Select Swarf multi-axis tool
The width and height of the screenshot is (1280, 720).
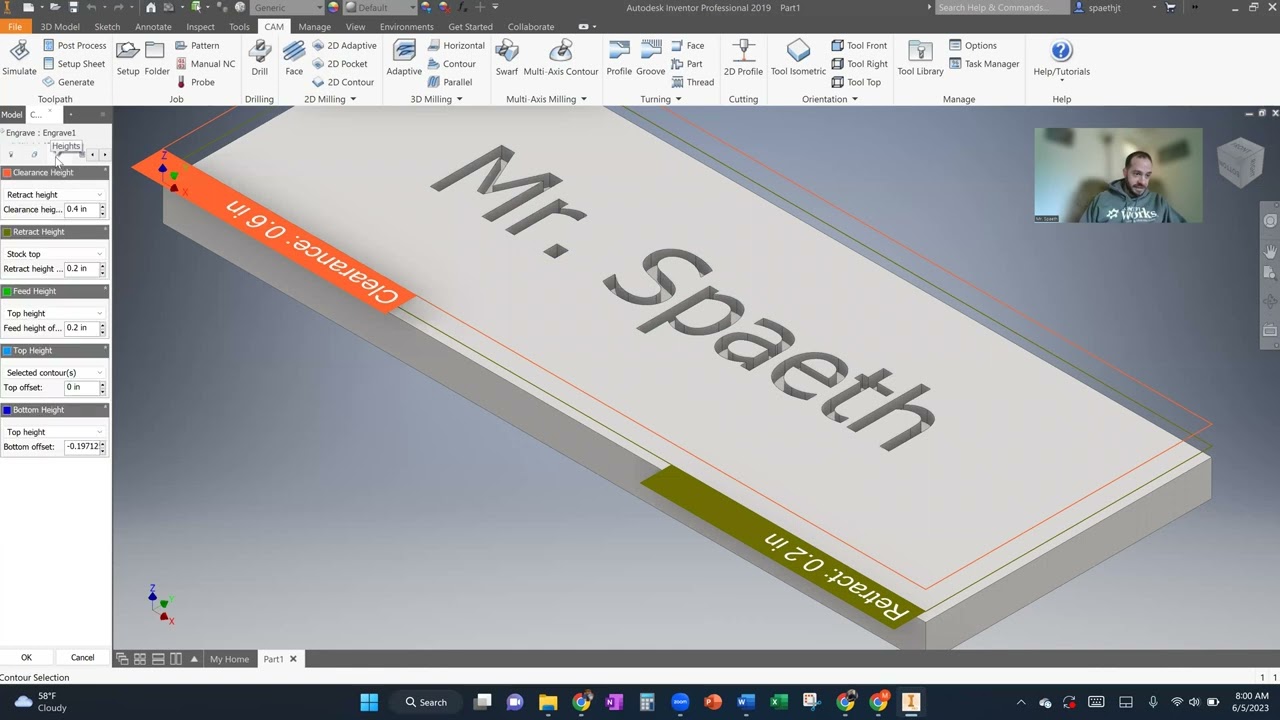pyautogui.click(x=507, y=58)
